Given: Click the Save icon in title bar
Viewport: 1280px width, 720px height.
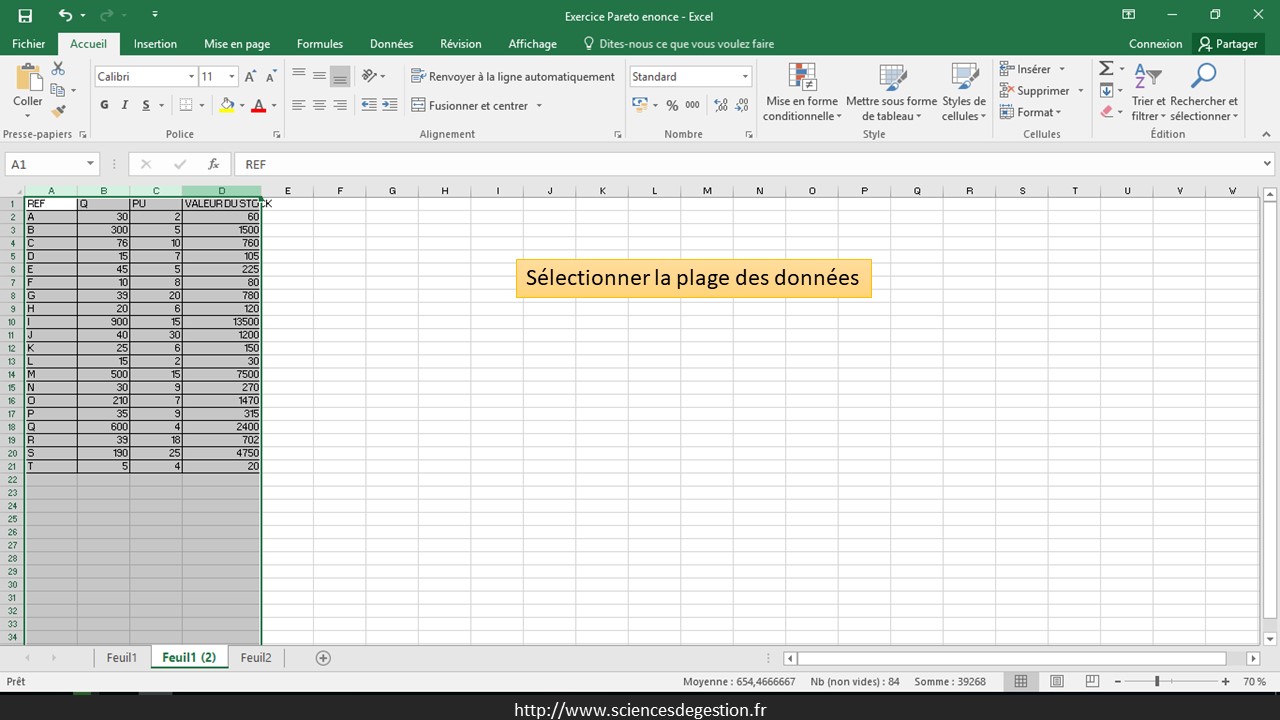Looking at the screenshot, I should 25,15.
